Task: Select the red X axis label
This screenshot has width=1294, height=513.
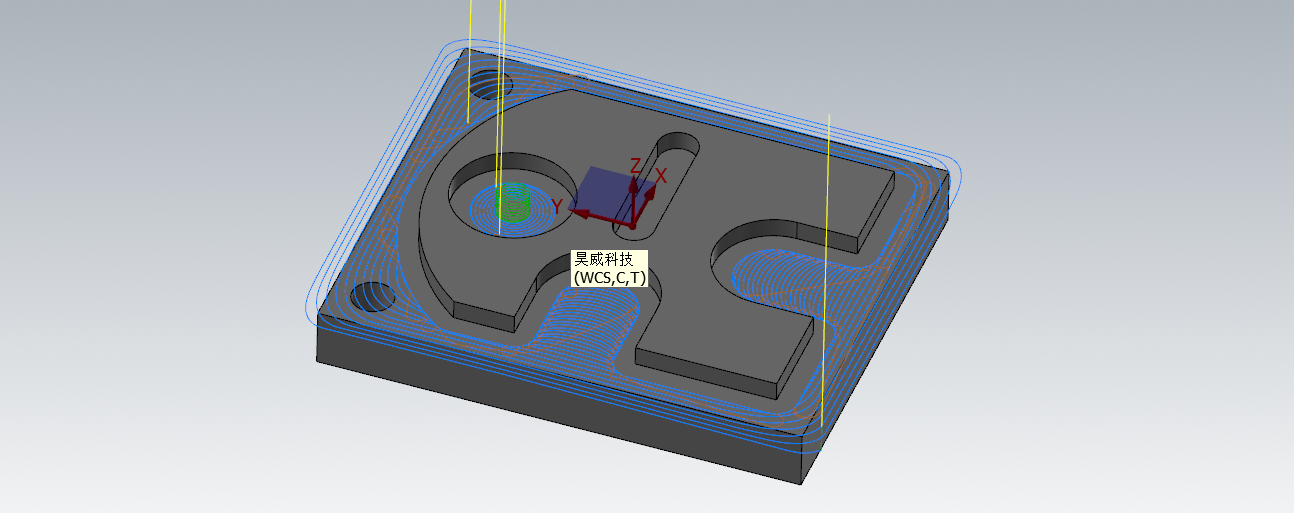Action: tap(661, 176)
